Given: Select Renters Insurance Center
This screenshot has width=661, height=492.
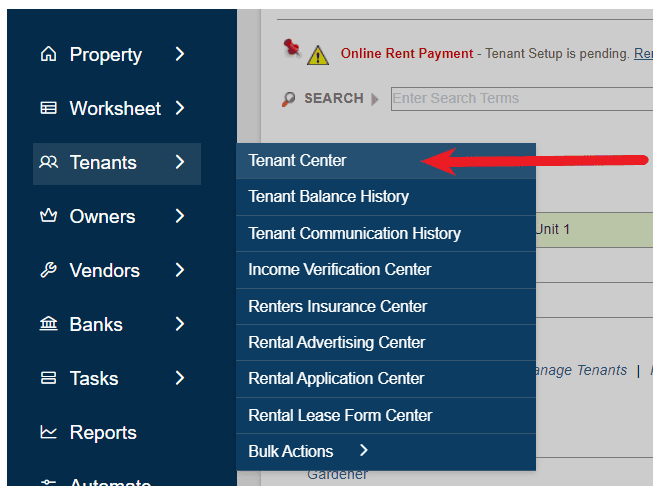Looking at the screenshot, I should [337, 306].
